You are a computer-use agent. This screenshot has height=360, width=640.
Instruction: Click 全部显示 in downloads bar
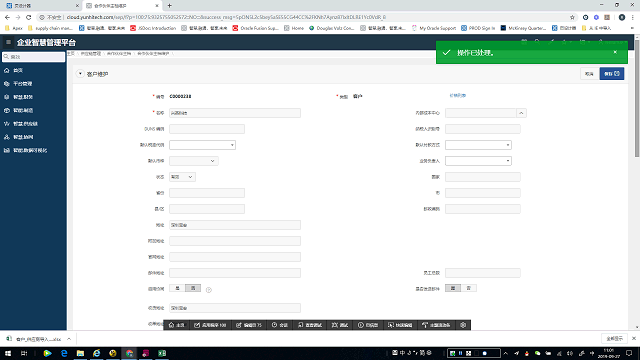click(x=614, y=338)
